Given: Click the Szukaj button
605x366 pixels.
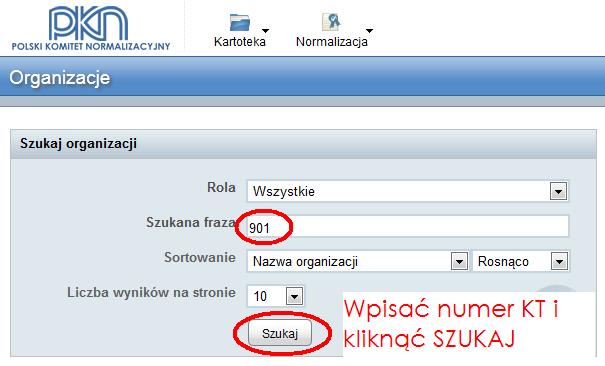Looking at the screenshot, I should [280, 333].
